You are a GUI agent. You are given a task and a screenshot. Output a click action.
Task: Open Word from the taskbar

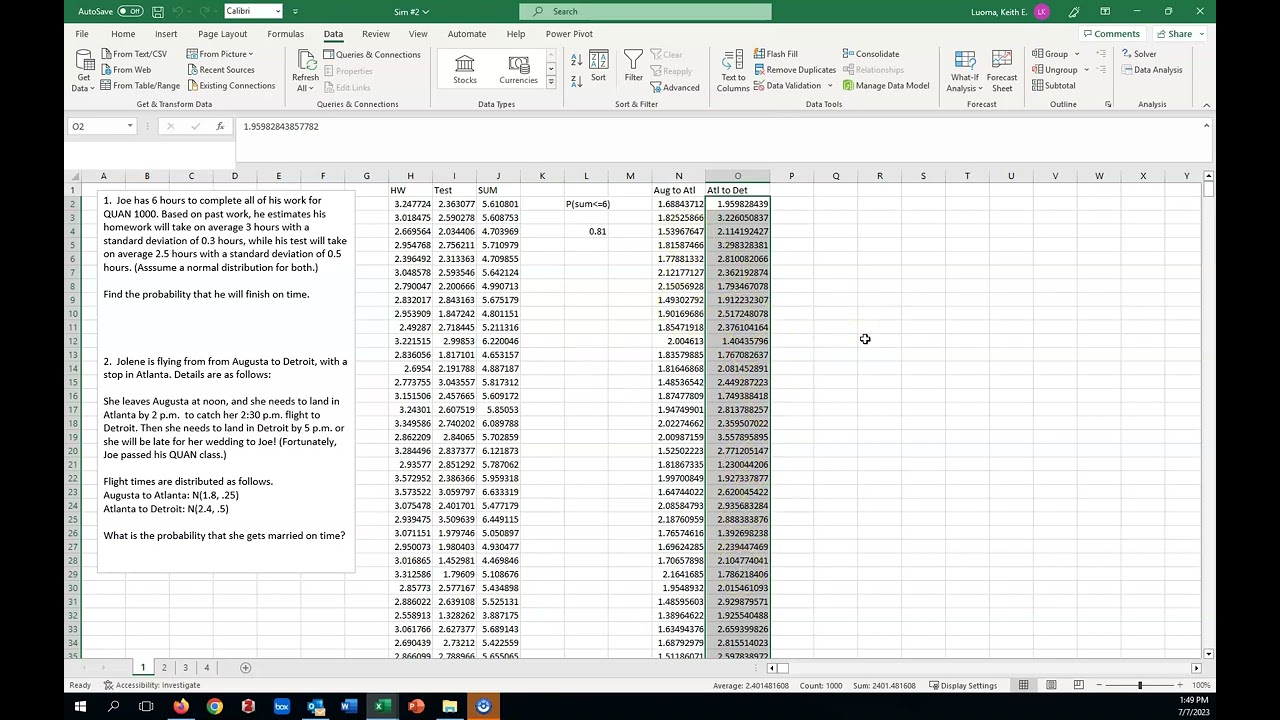348,706
